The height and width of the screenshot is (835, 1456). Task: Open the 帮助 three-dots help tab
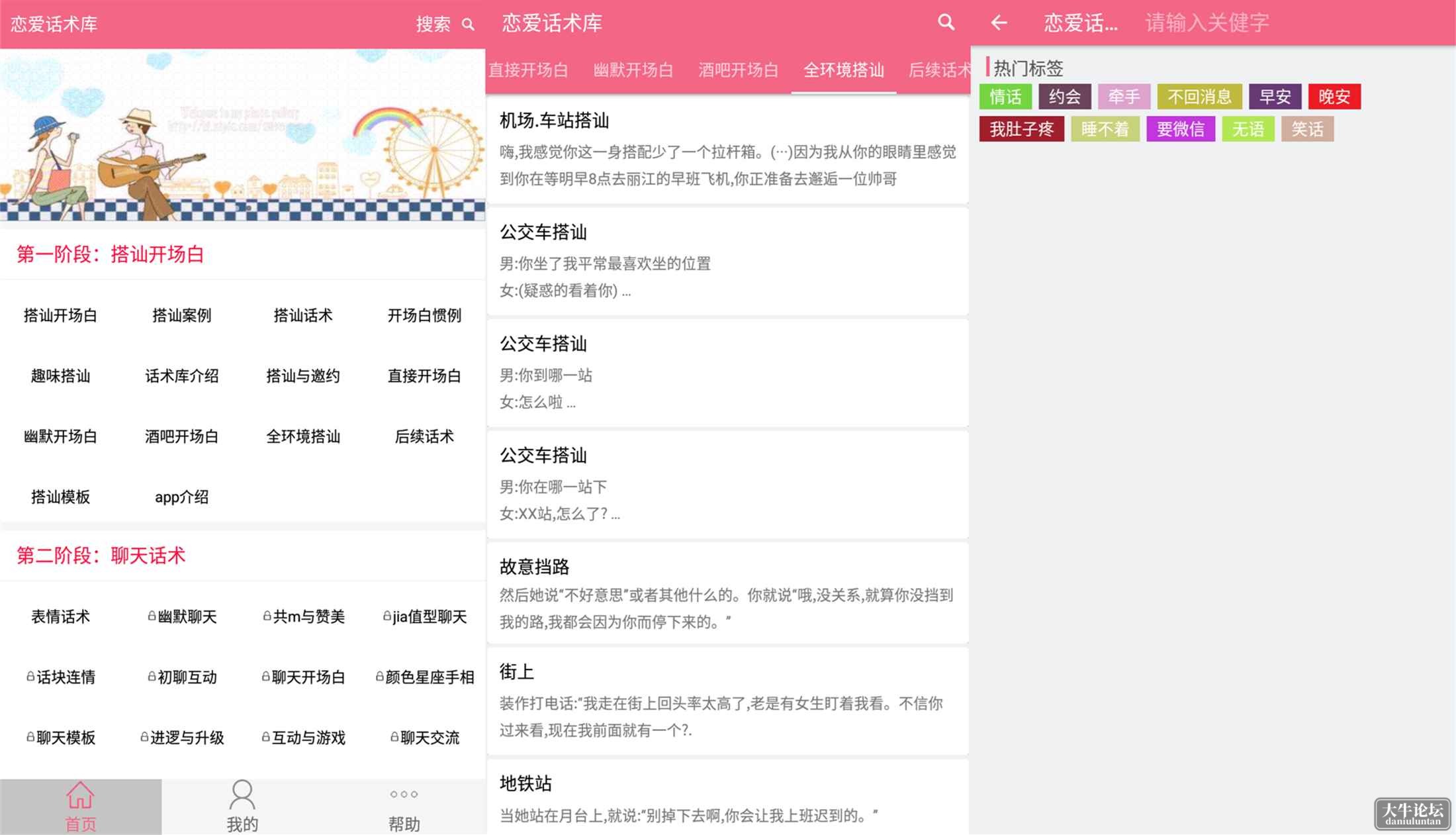pos(404,806)
